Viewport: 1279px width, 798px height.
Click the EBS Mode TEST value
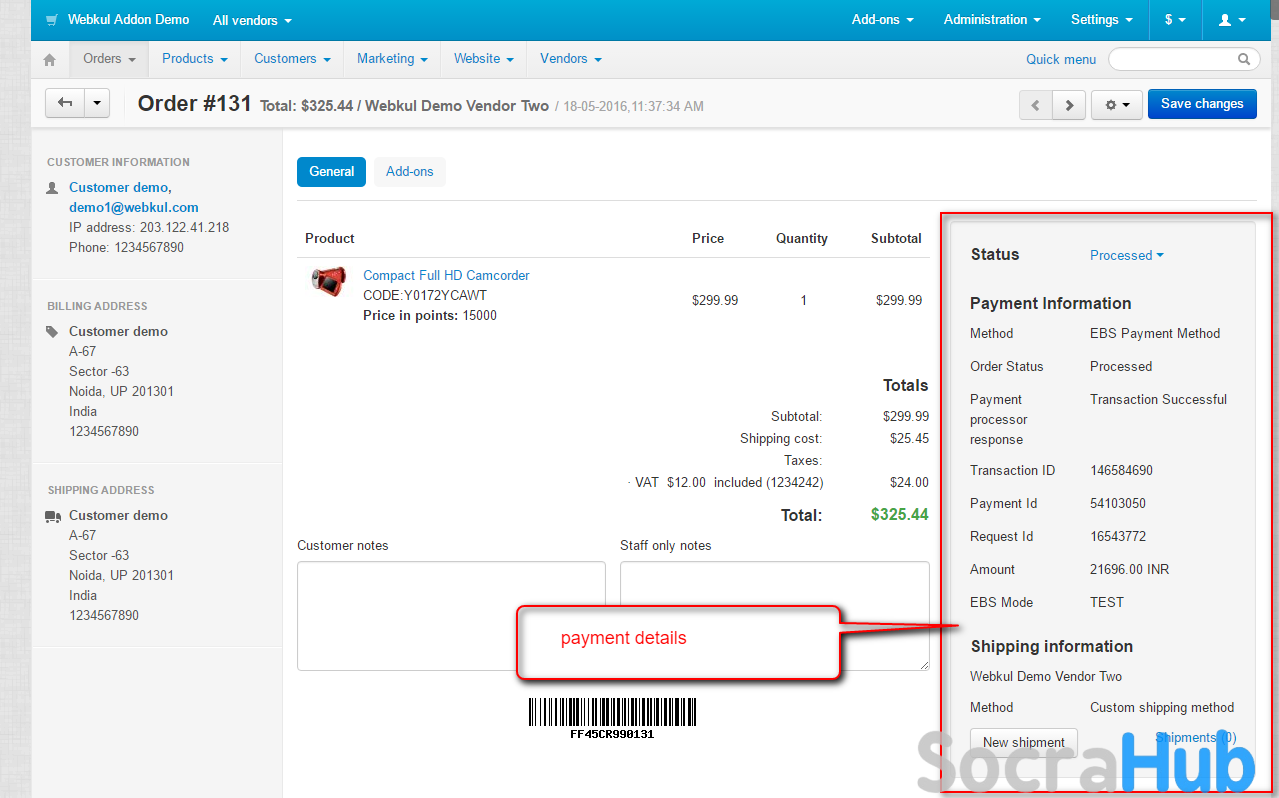1107,602
